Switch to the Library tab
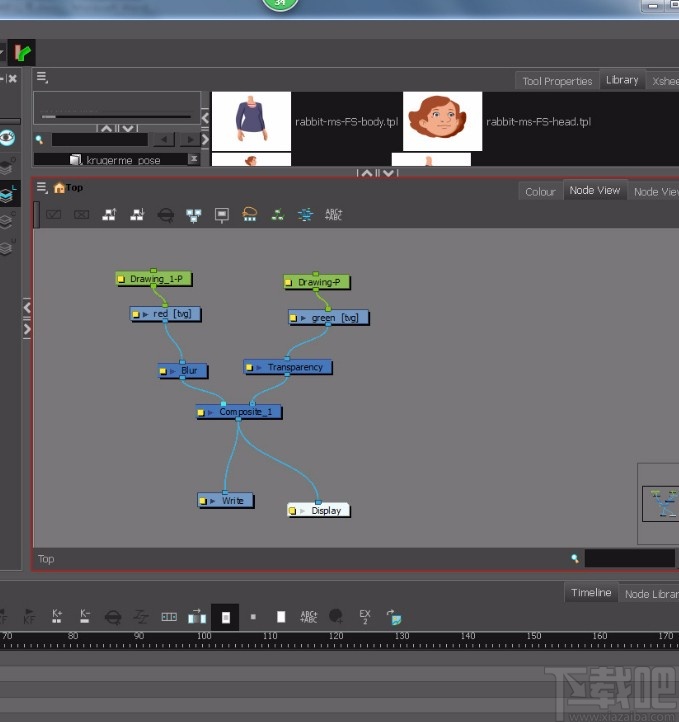The image size is (679, 722). point(622,80)
